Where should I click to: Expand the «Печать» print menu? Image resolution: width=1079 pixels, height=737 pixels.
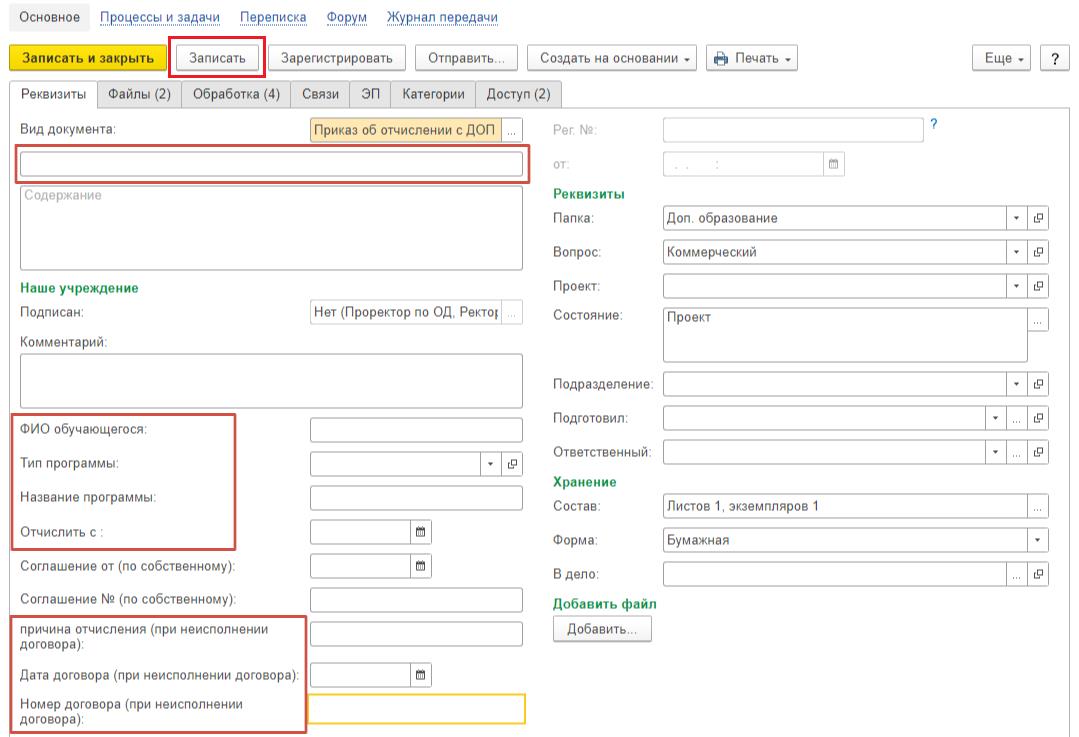click(751, 58)
